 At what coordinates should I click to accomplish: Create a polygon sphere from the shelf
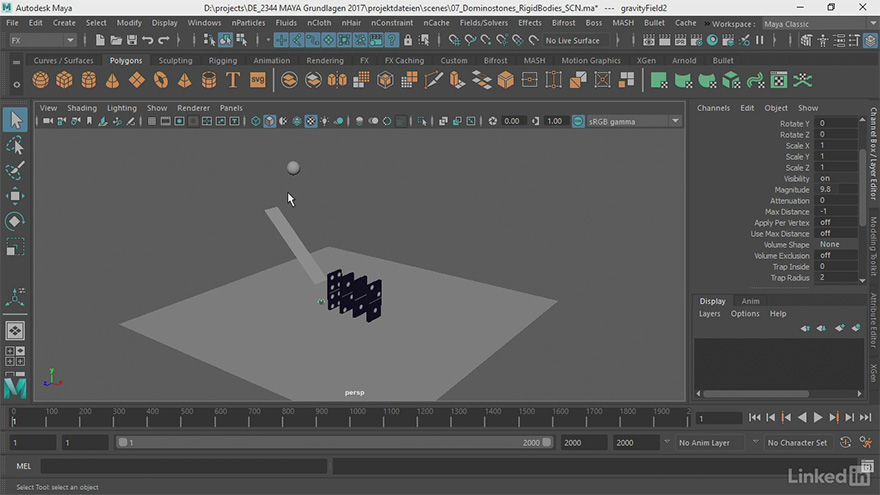coord(40,80)
